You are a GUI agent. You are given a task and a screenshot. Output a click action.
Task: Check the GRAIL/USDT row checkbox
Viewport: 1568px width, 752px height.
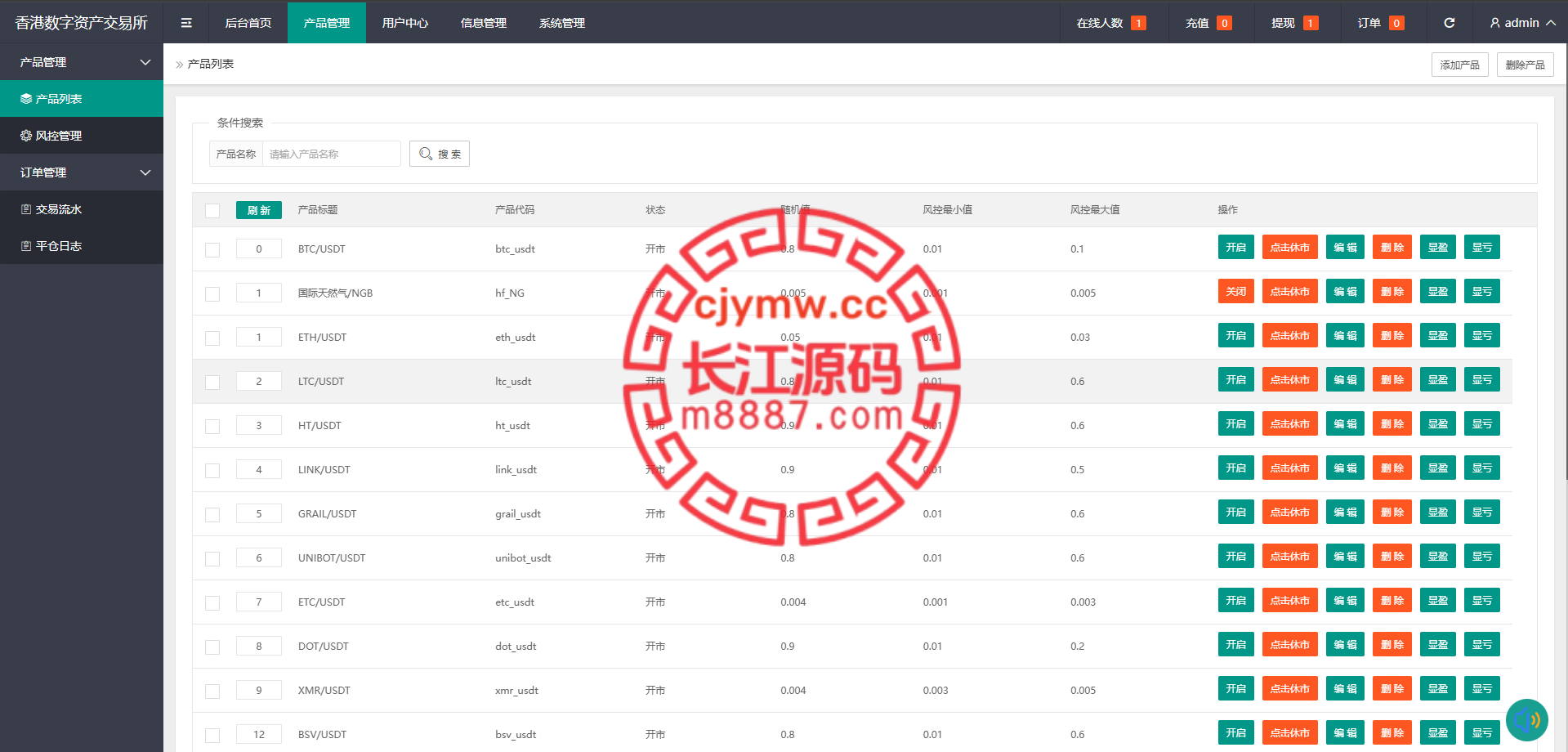pos(212,515)
